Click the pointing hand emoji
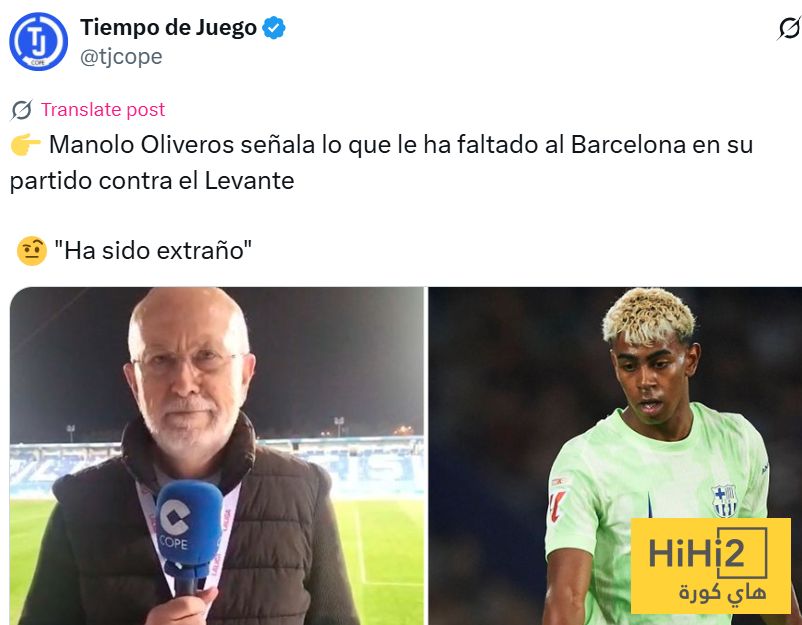 pos(25,145)
